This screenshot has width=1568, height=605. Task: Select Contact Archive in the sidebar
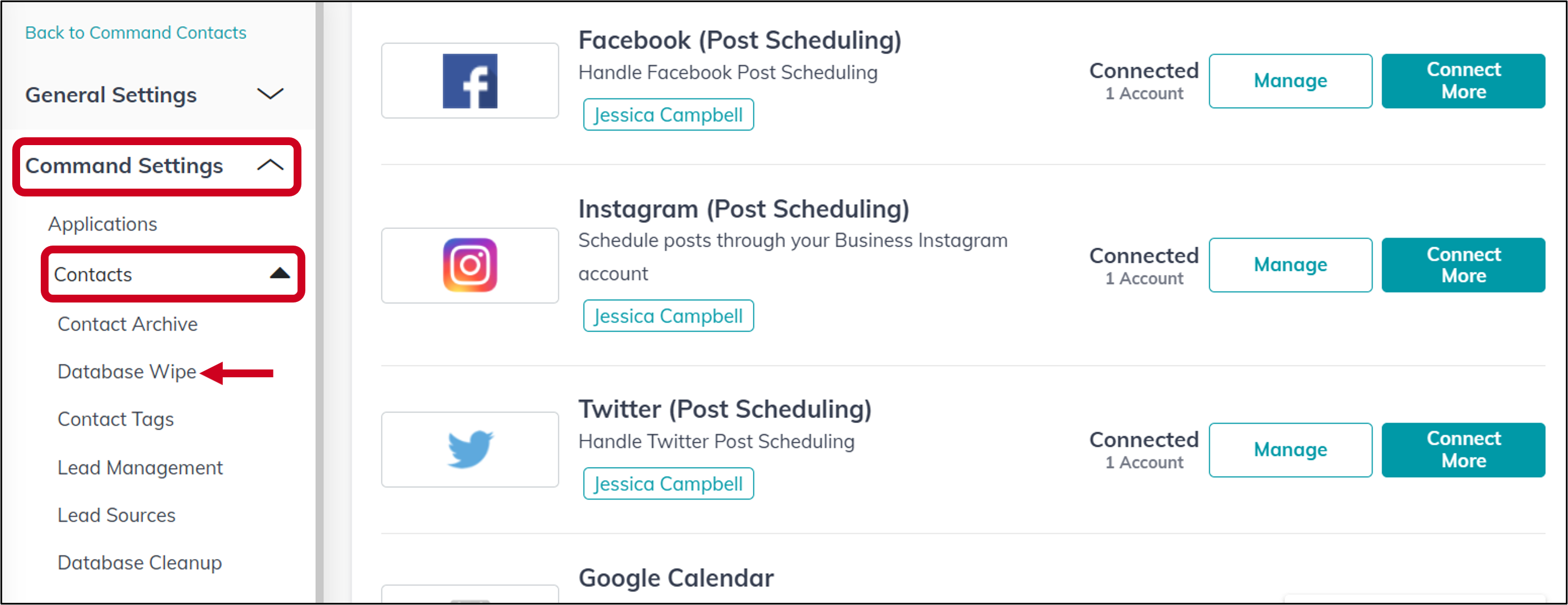pyautogui.click(x=127, y=324)
